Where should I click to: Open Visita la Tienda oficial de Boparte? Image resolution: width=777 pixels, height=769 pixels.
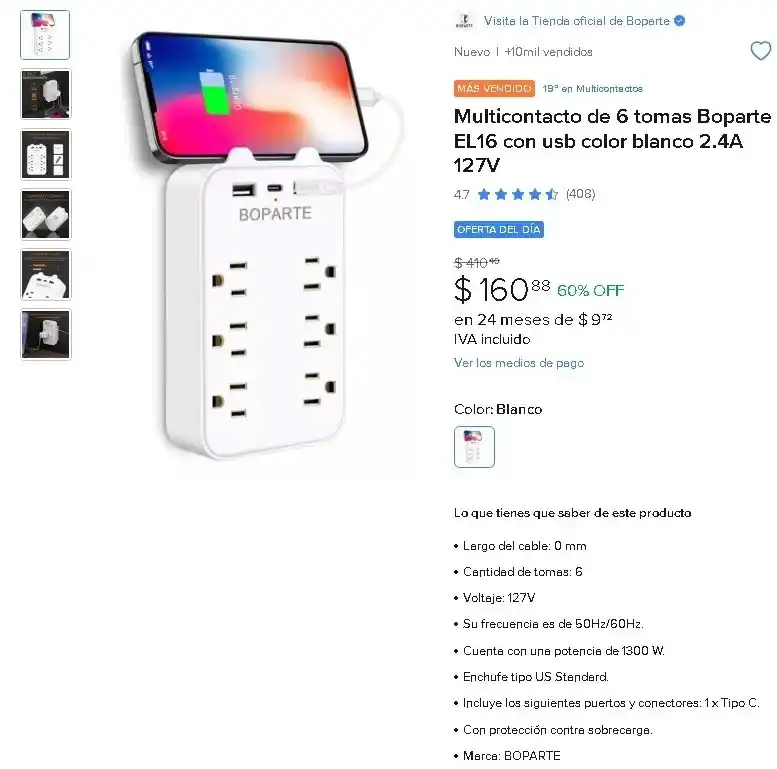click(577, 21)
